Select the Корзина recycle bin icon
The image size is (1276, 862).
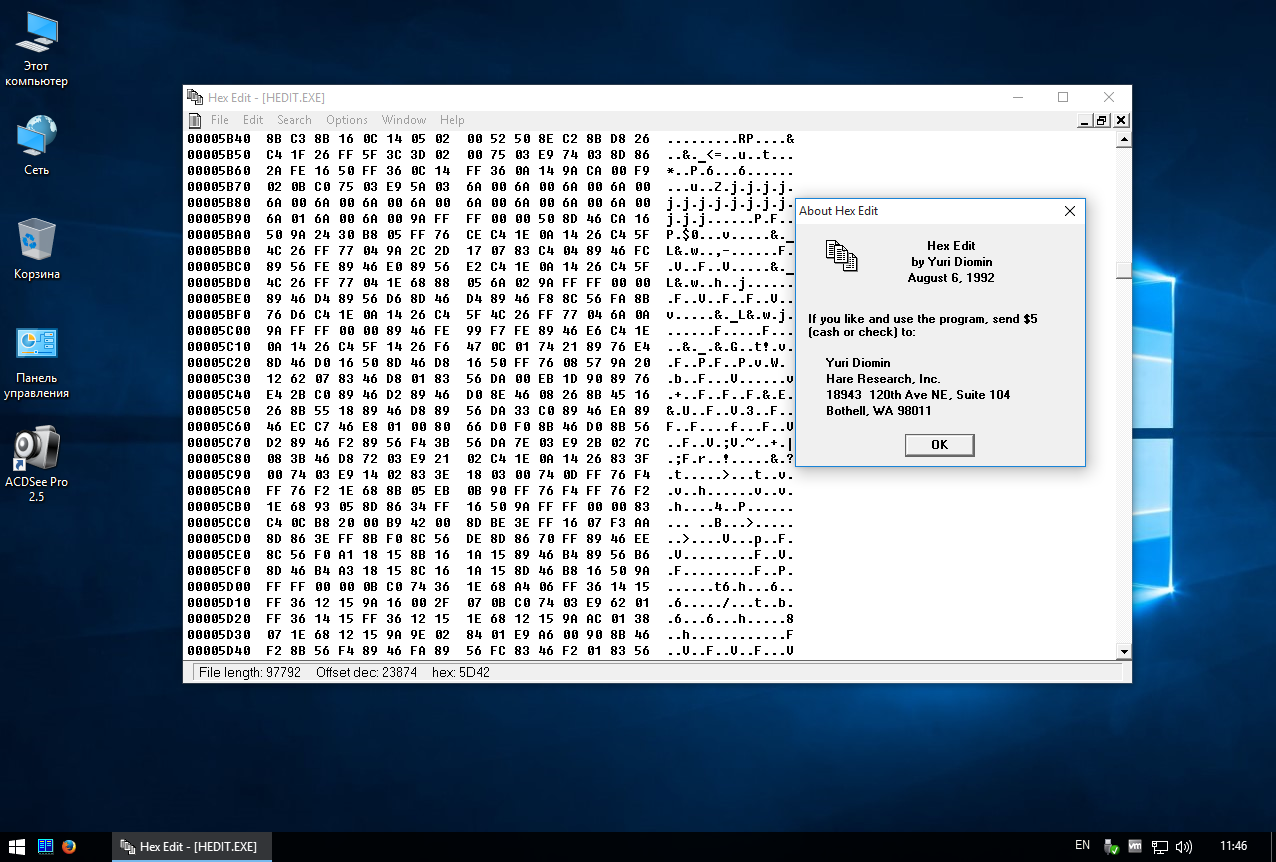point(37,249)
